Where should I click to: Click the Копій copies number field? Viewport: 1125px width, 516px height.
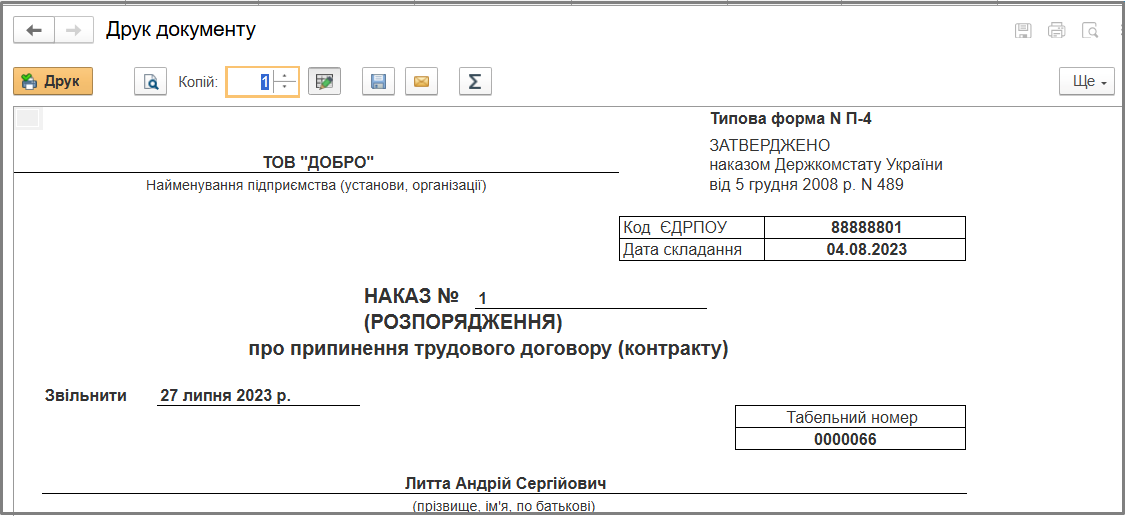(x=250, y=82)
